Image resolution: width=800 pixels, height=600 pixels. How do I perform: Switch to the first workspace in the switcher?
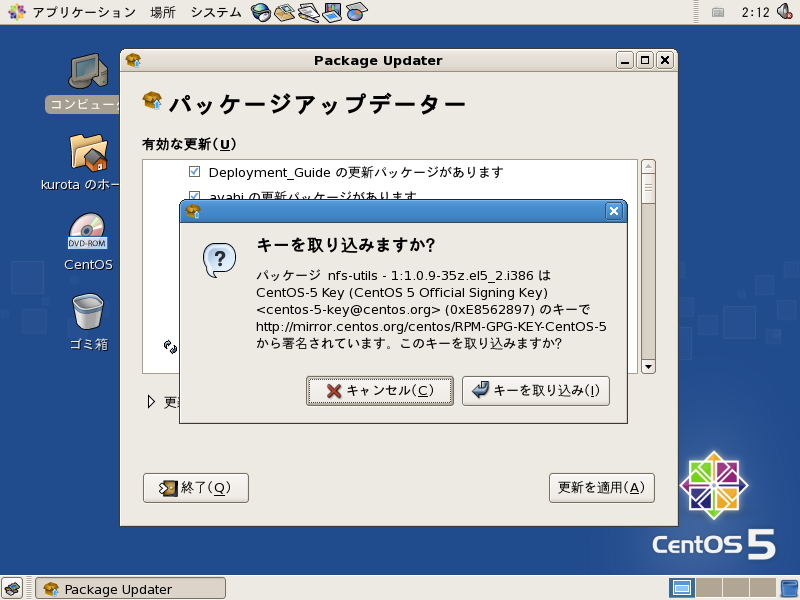tap(682, 588)
